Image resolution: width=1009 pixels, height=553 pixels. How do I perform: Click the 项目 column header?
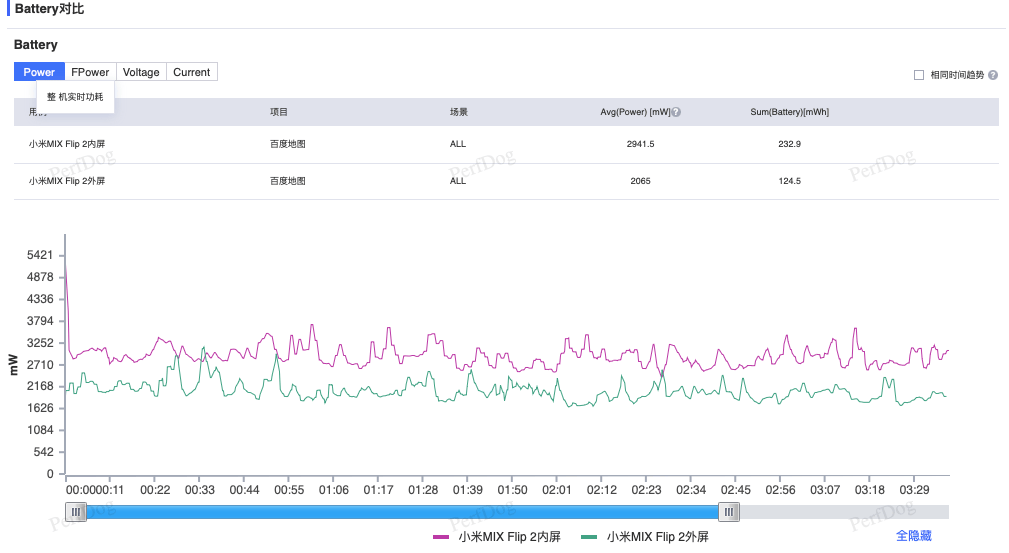(279, 112)
